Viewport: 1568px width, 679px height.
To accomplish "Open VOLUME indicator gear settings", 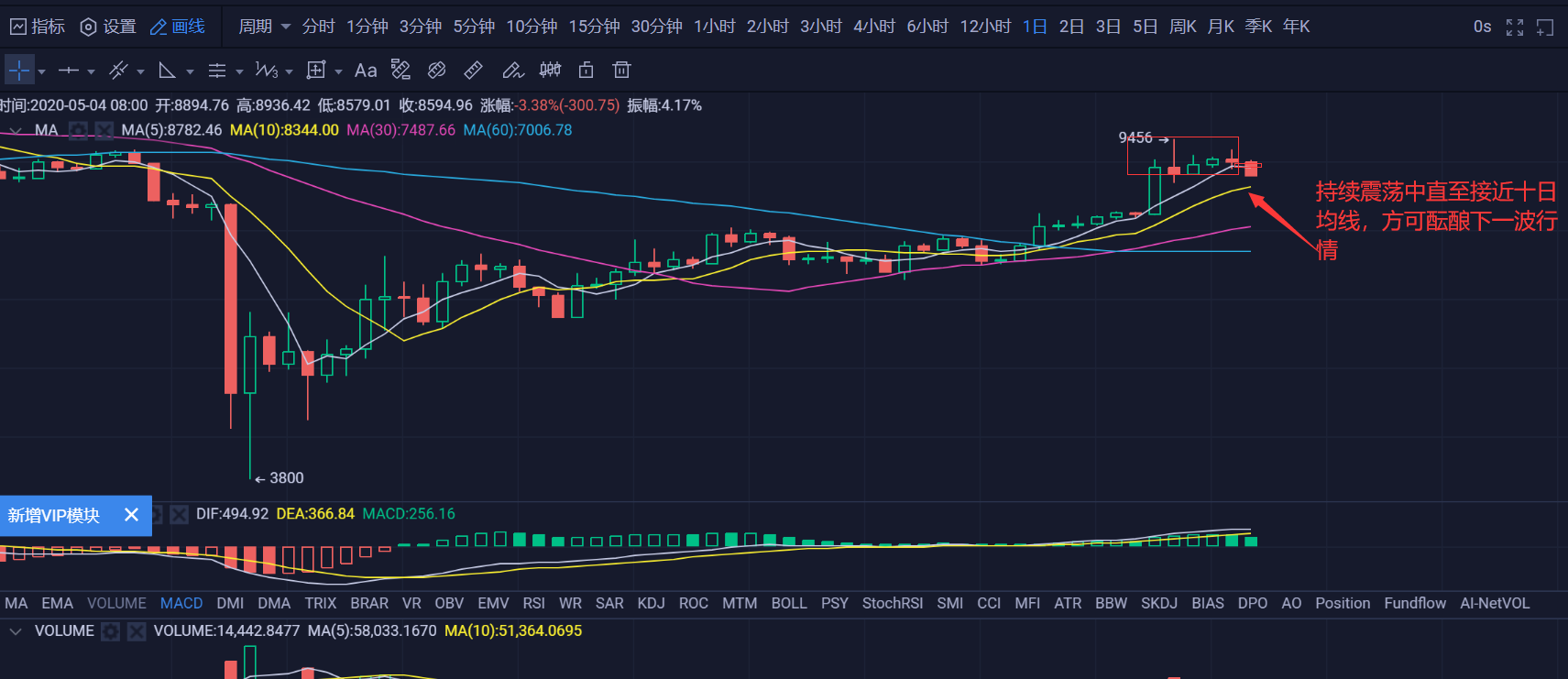I will tap(111, 631).
